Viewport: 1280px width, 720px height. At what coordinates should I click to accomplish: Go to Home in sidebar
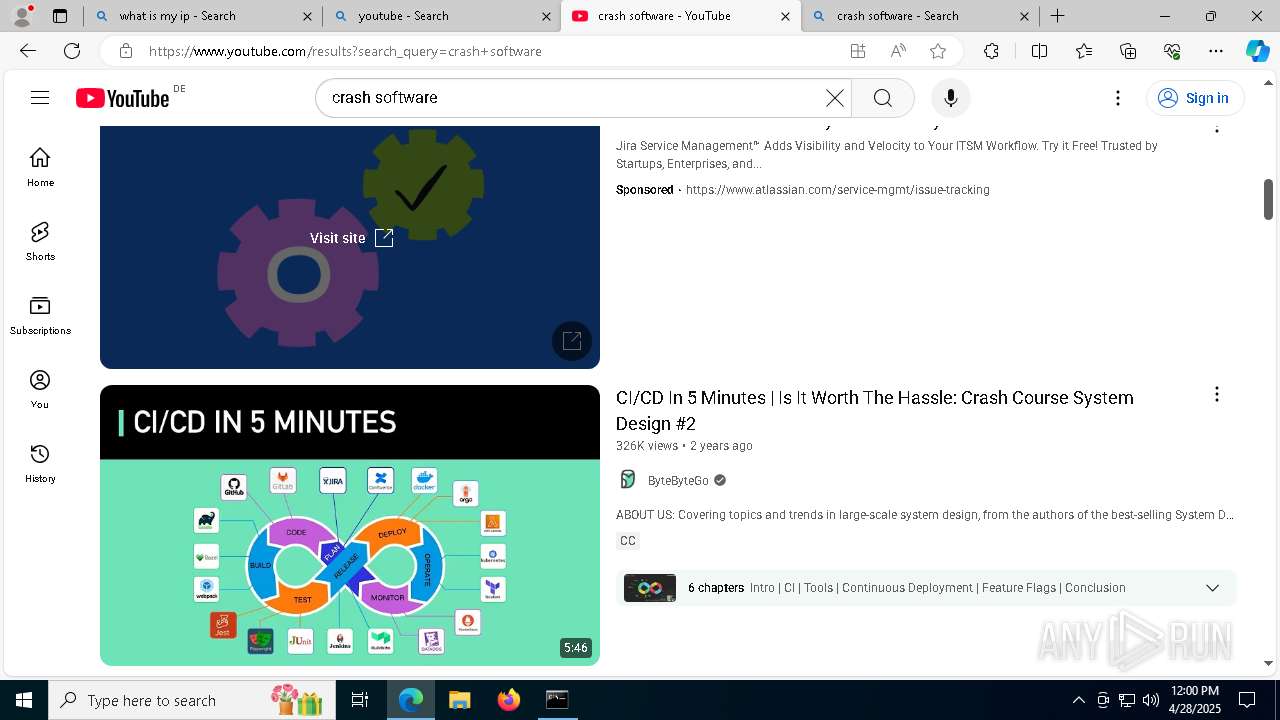40,168
